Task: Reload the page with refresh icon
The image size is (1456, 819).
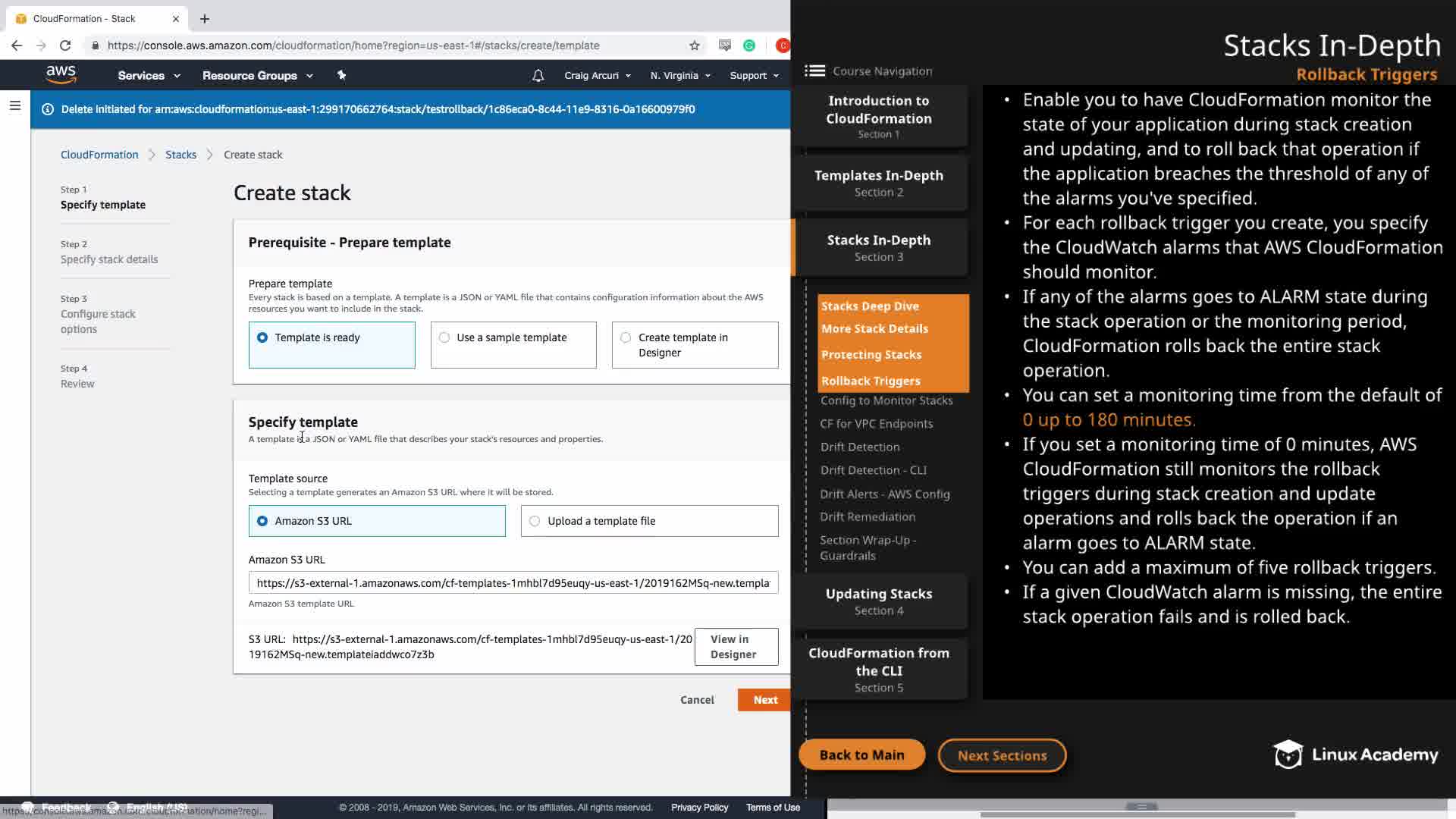Action: [65, 45]
